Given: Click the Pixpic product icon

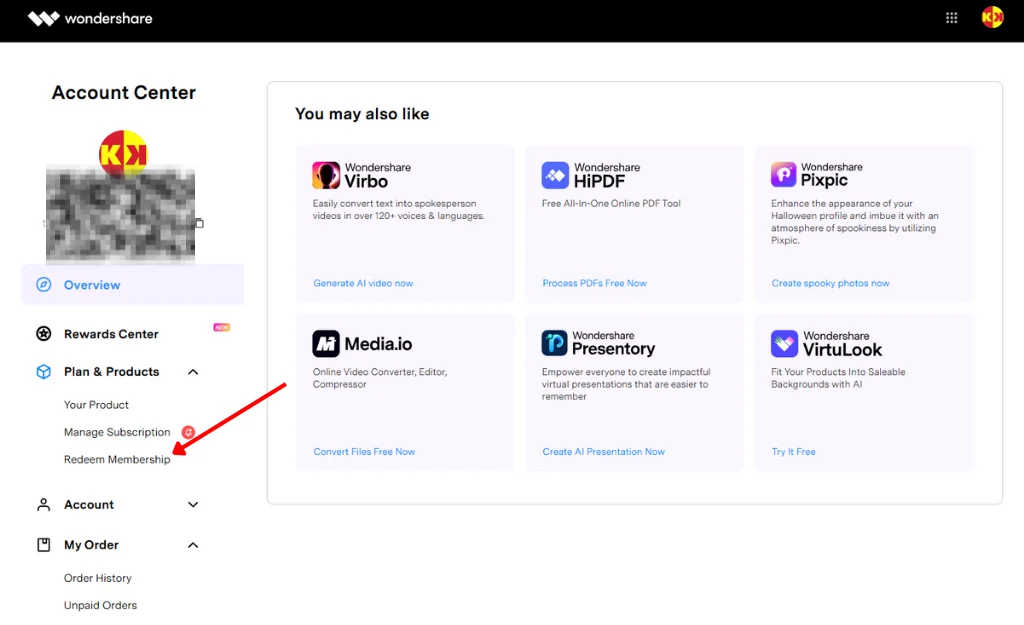Looking at the screenshot, I should pyautogui.click(x=783, y=175).
